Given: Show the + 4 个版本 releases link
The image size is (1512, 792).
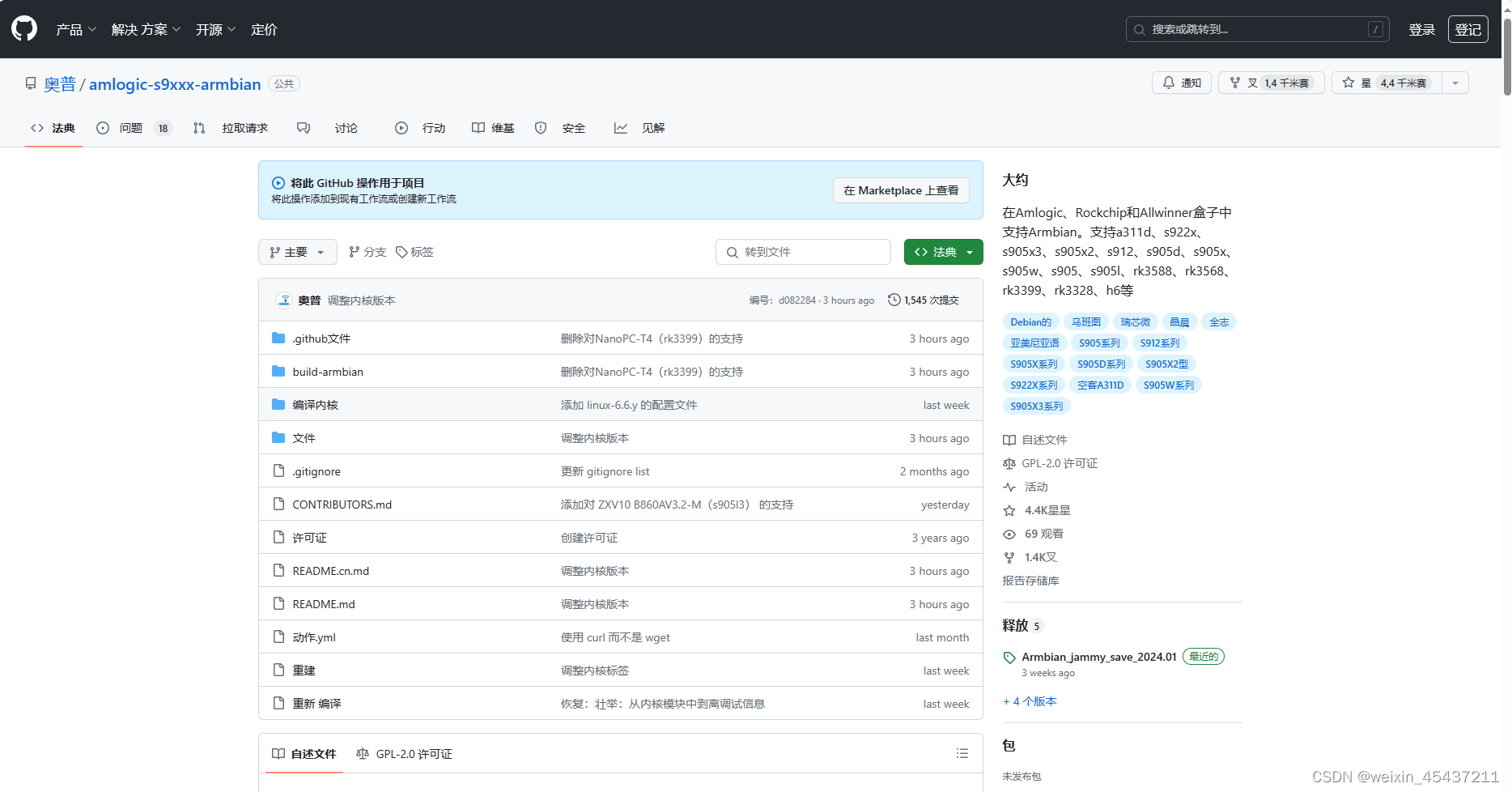Looking at the screenshot, I should (1030, 701).
